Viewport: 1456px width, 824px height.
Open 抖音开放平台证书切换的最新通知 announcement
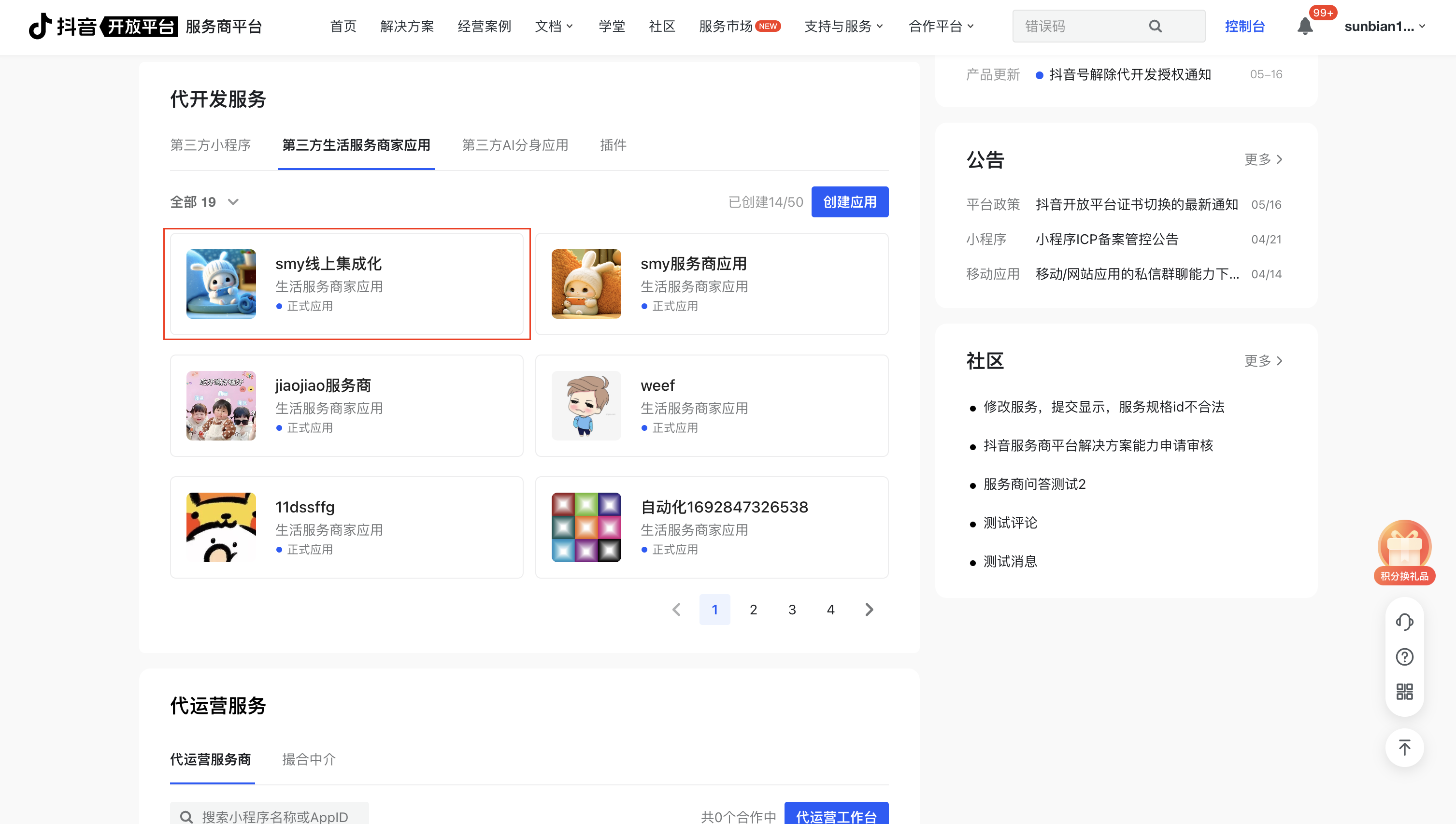coord(1137,204)
